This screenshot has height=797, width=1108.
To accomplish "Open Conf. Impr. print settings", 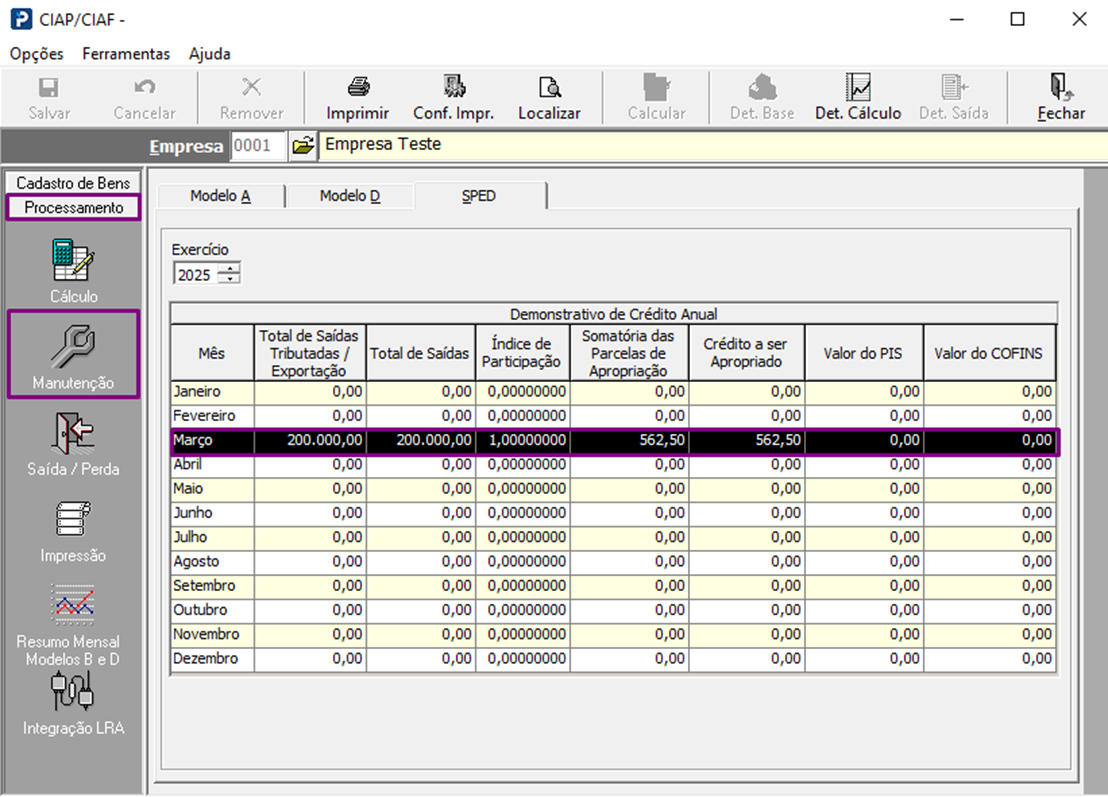I will tap(454, 88).
